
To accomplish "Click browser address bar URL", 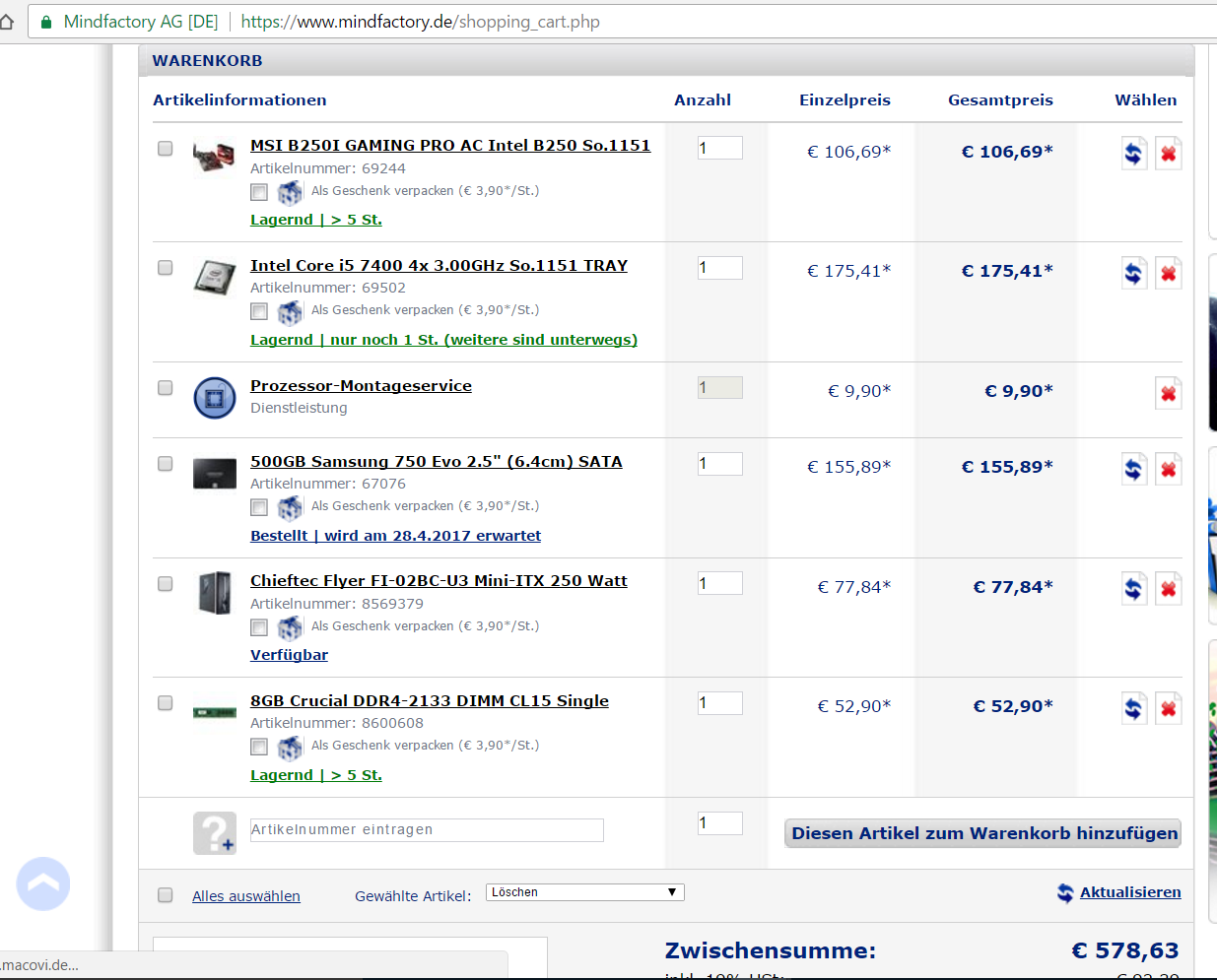I will (x=420, y=22).
